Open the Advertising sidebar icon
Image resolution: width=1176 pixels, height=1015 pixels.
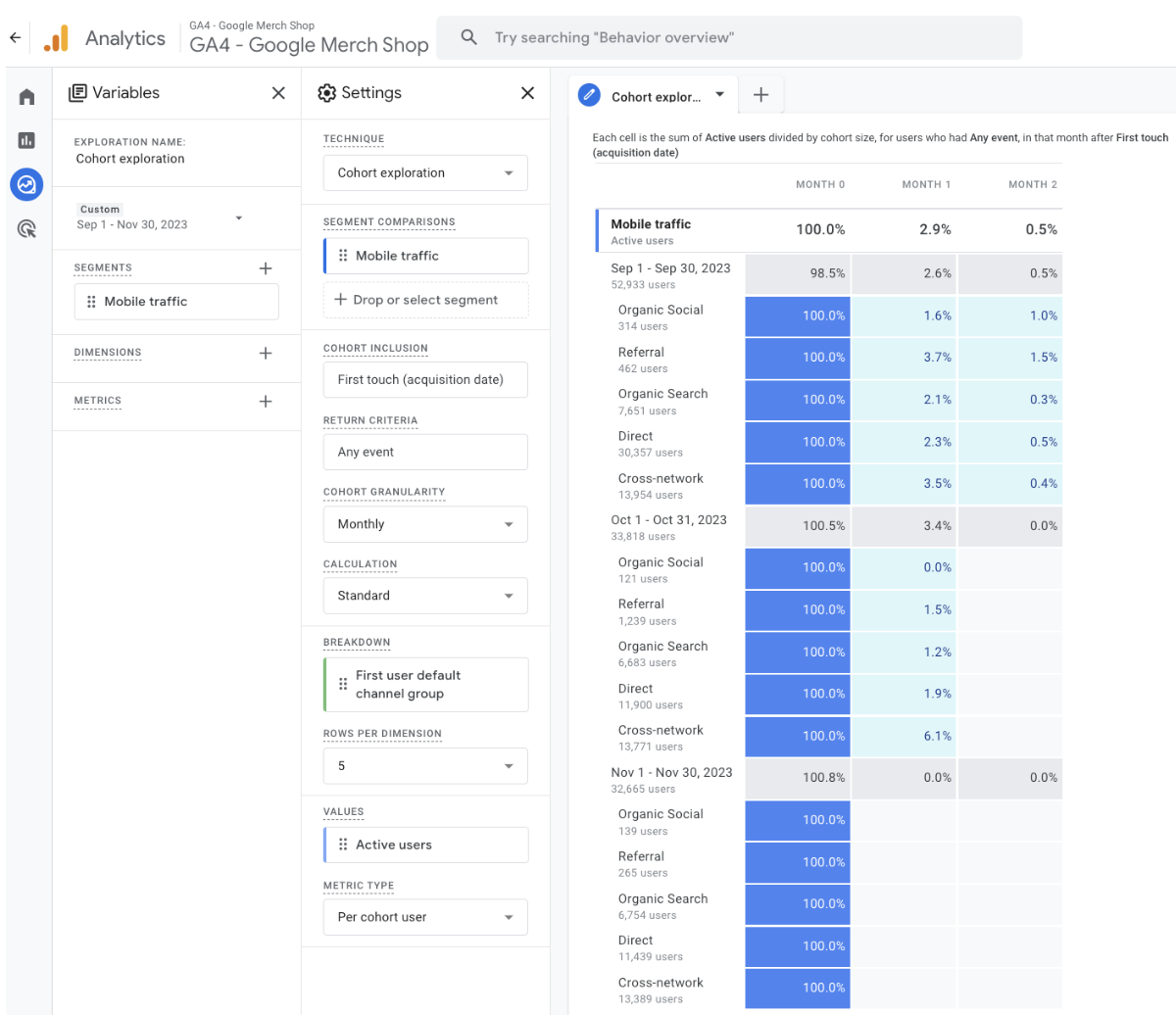click(x=26, y=229)
